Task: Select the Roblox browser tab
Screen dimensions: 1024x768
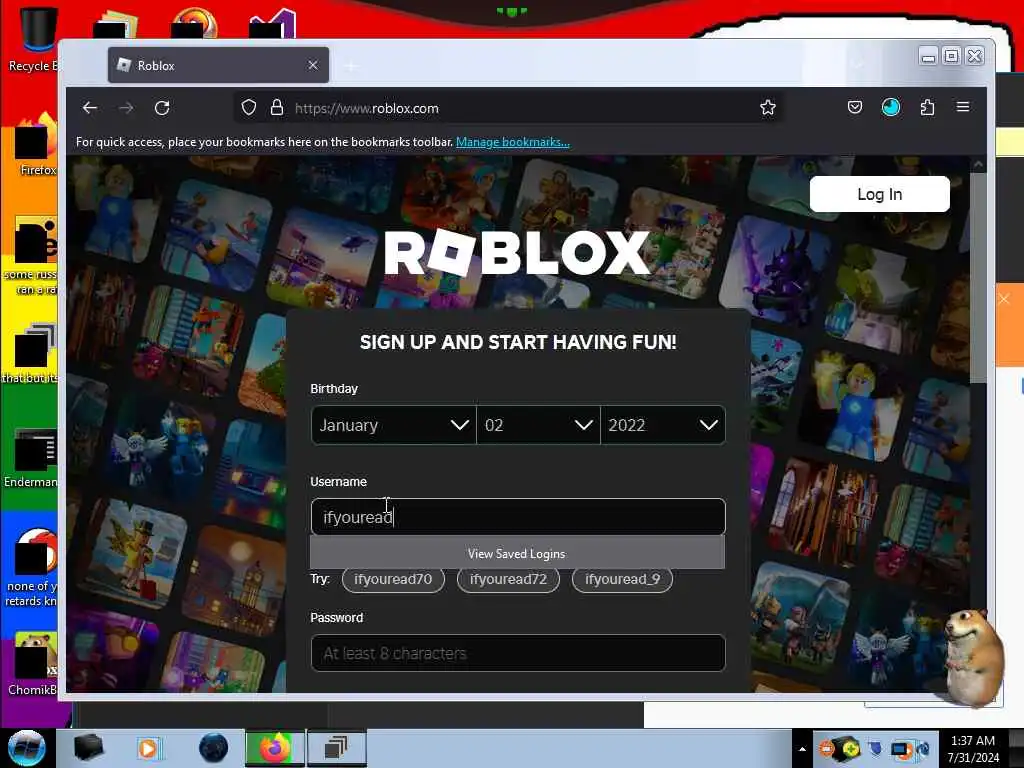Action: click(x=218, y=65)
